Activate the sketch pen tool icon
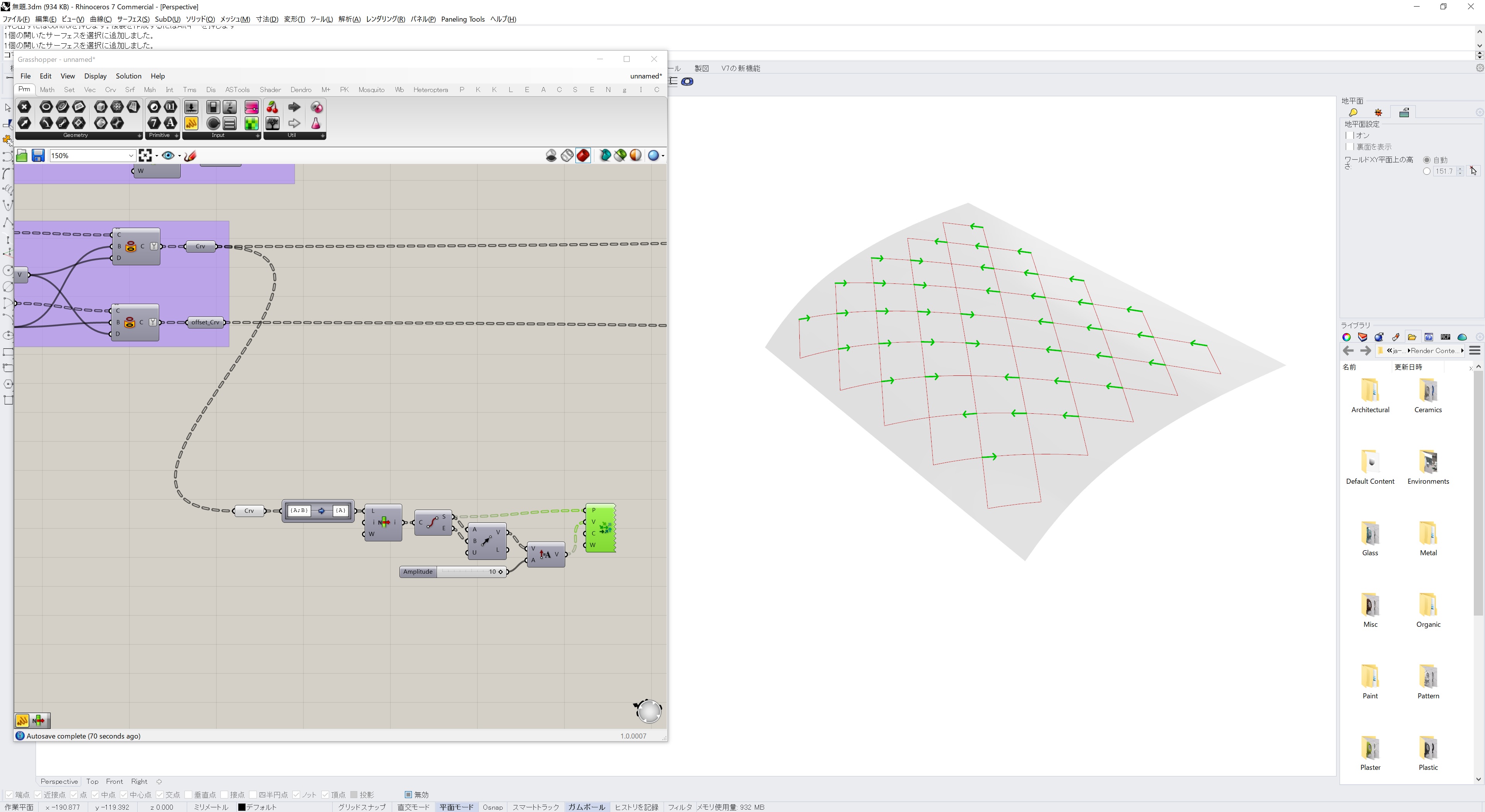Screen dimensions: 1485x812 pyautogui.click(x=190, y=155)
